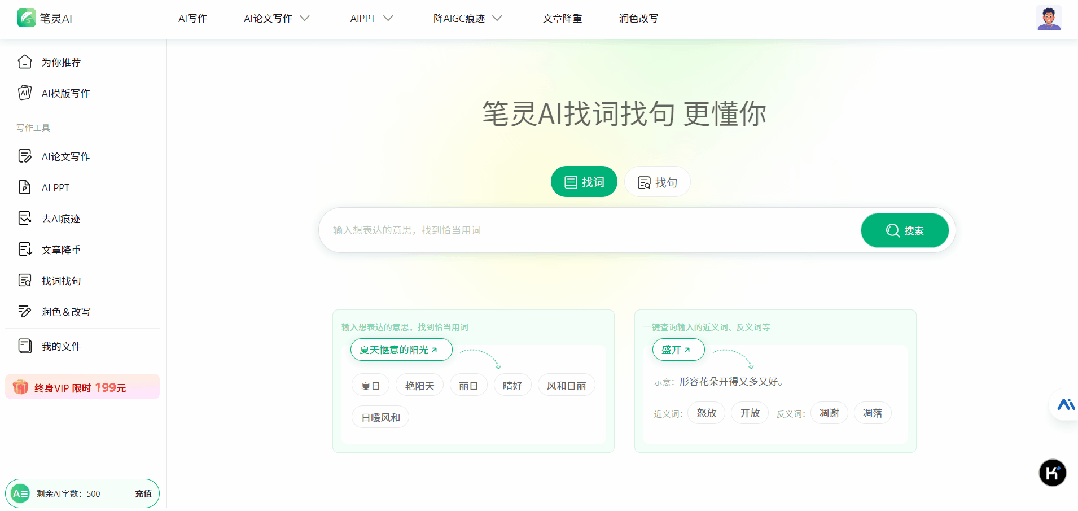Select the 怒放 synonym chip
Viewport: 1078px width, 511px height.
[x=706, y=413]
